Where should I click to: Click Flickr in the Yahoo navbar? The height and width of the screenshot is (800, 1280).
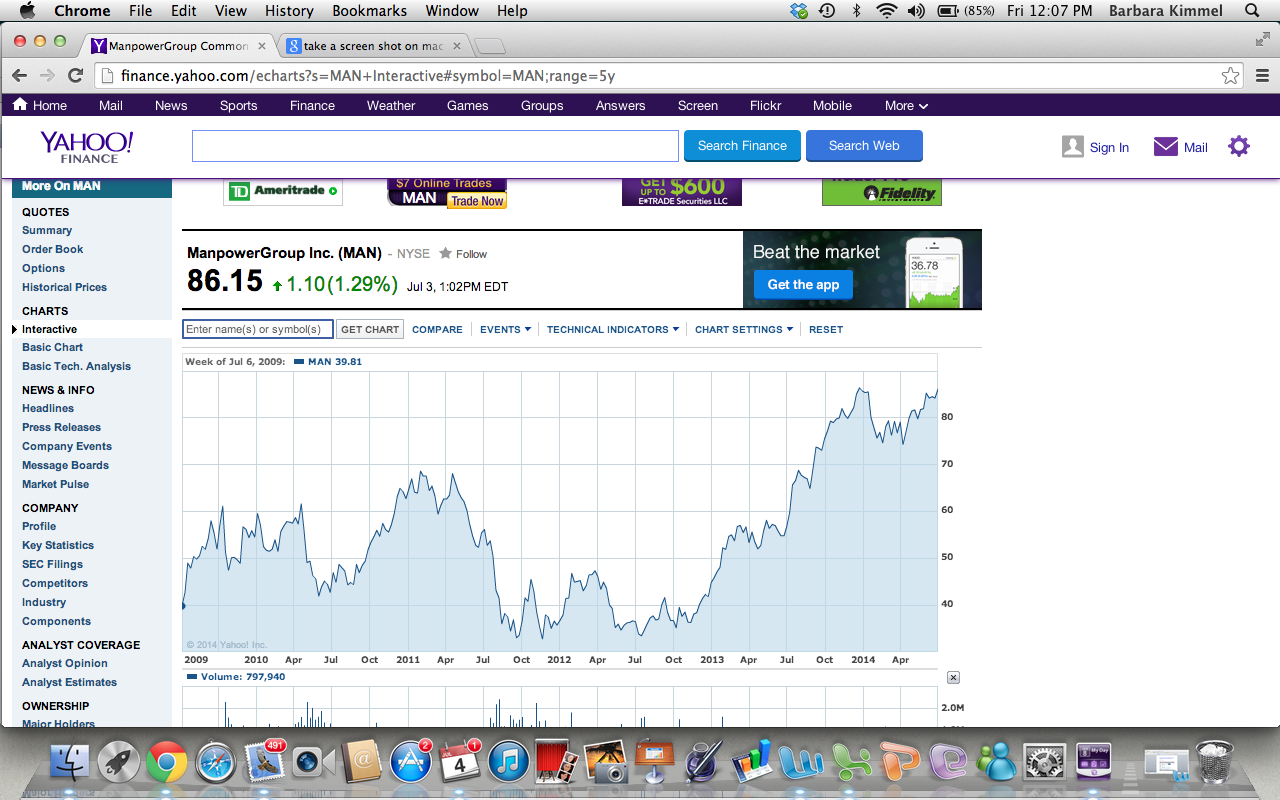[765, 105]
